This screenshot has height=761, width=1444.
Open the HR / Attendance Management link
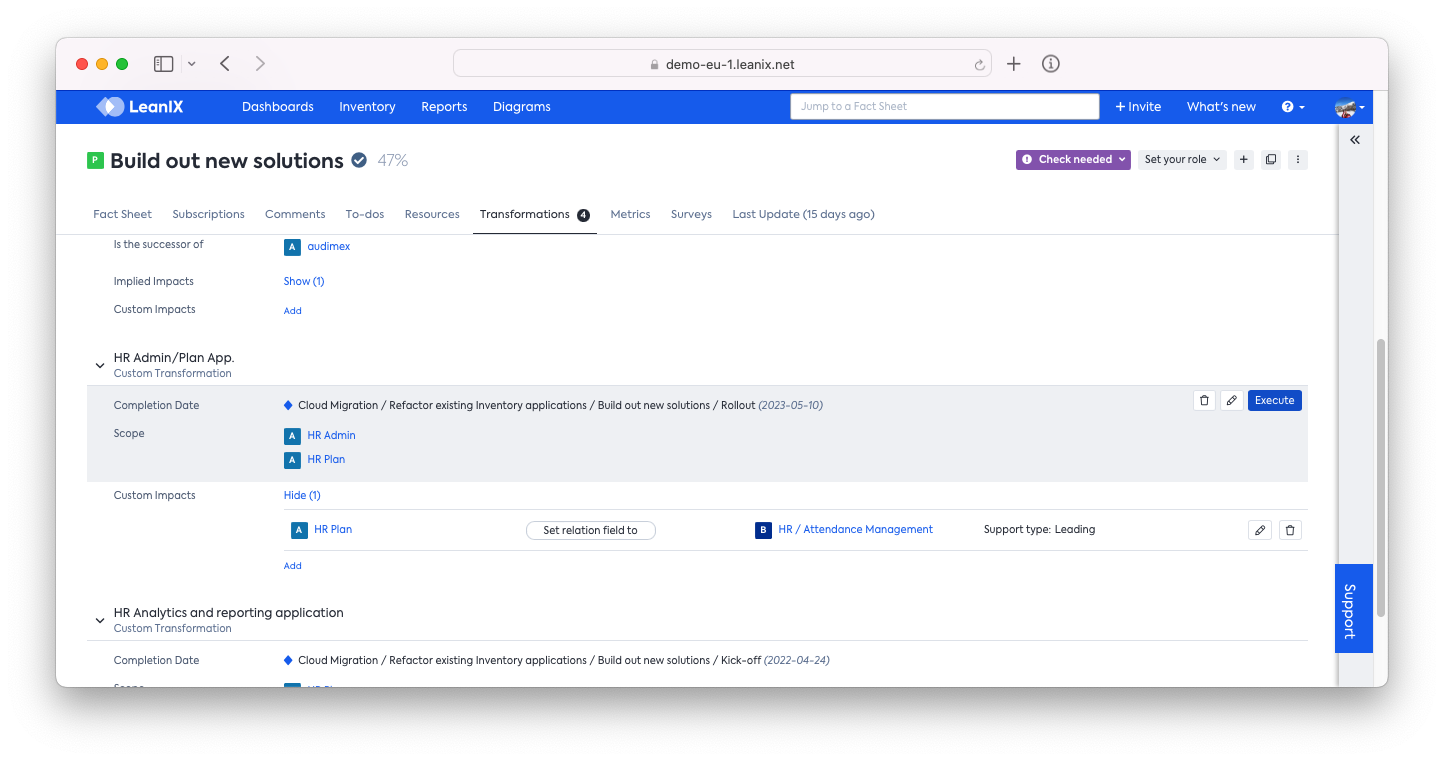(855, 530)
